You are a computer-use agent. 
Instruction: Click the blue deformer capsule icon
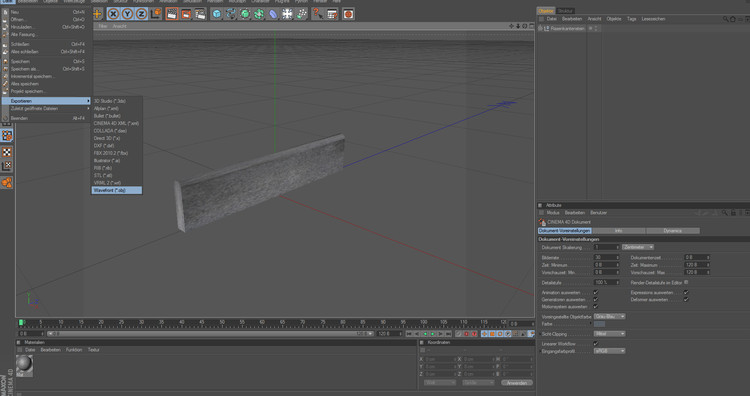(273, 14)
